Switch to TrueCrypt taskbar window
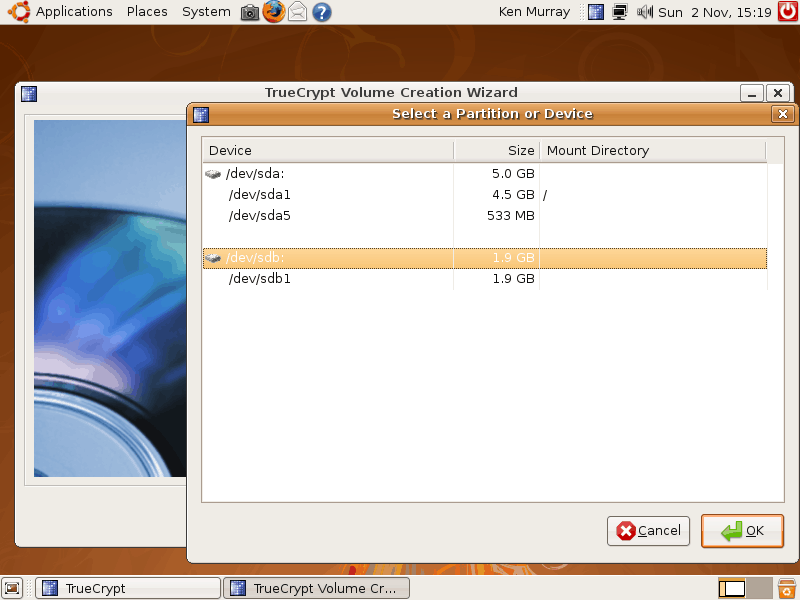The width and height of the screenshot is (800, 600). pyautogui.click(x=128, y=588)
